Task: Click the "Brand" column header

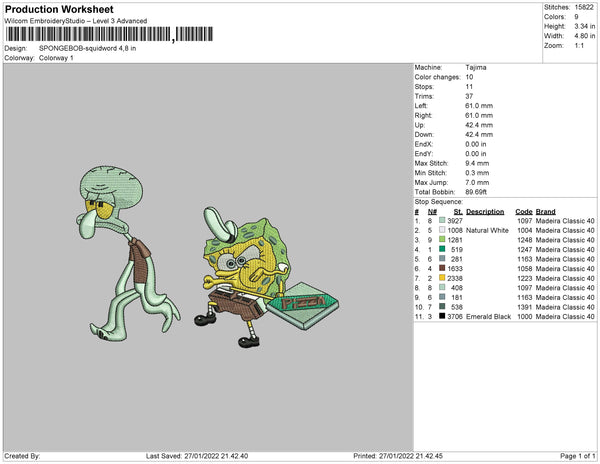Action: [545, 212]
